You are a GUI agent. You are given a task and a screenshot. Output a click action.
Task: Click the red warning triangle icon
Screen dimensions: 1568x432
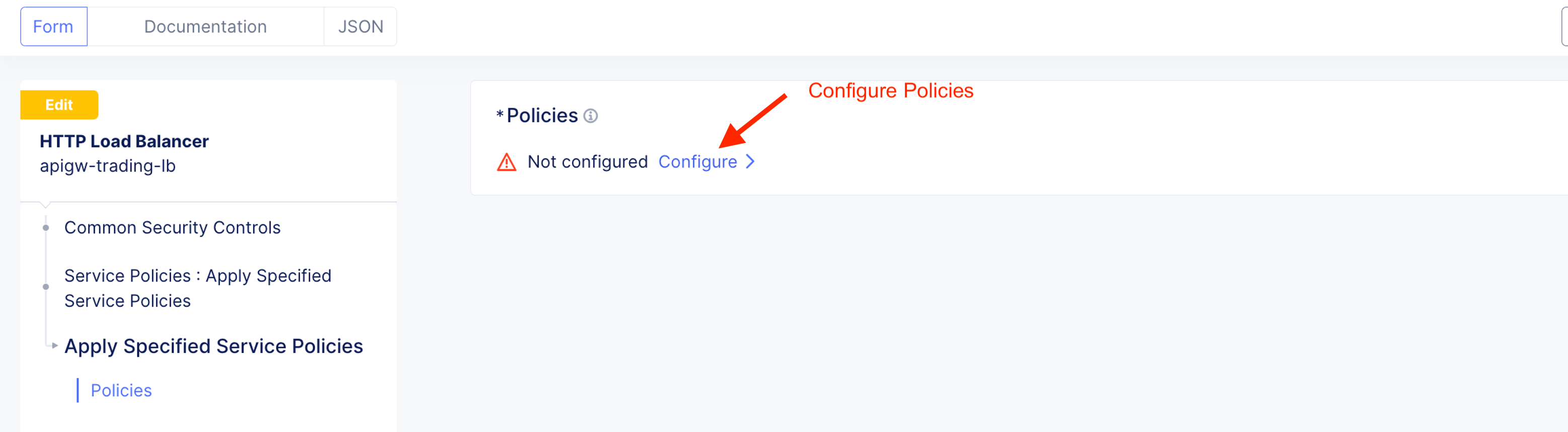point(507,163)
